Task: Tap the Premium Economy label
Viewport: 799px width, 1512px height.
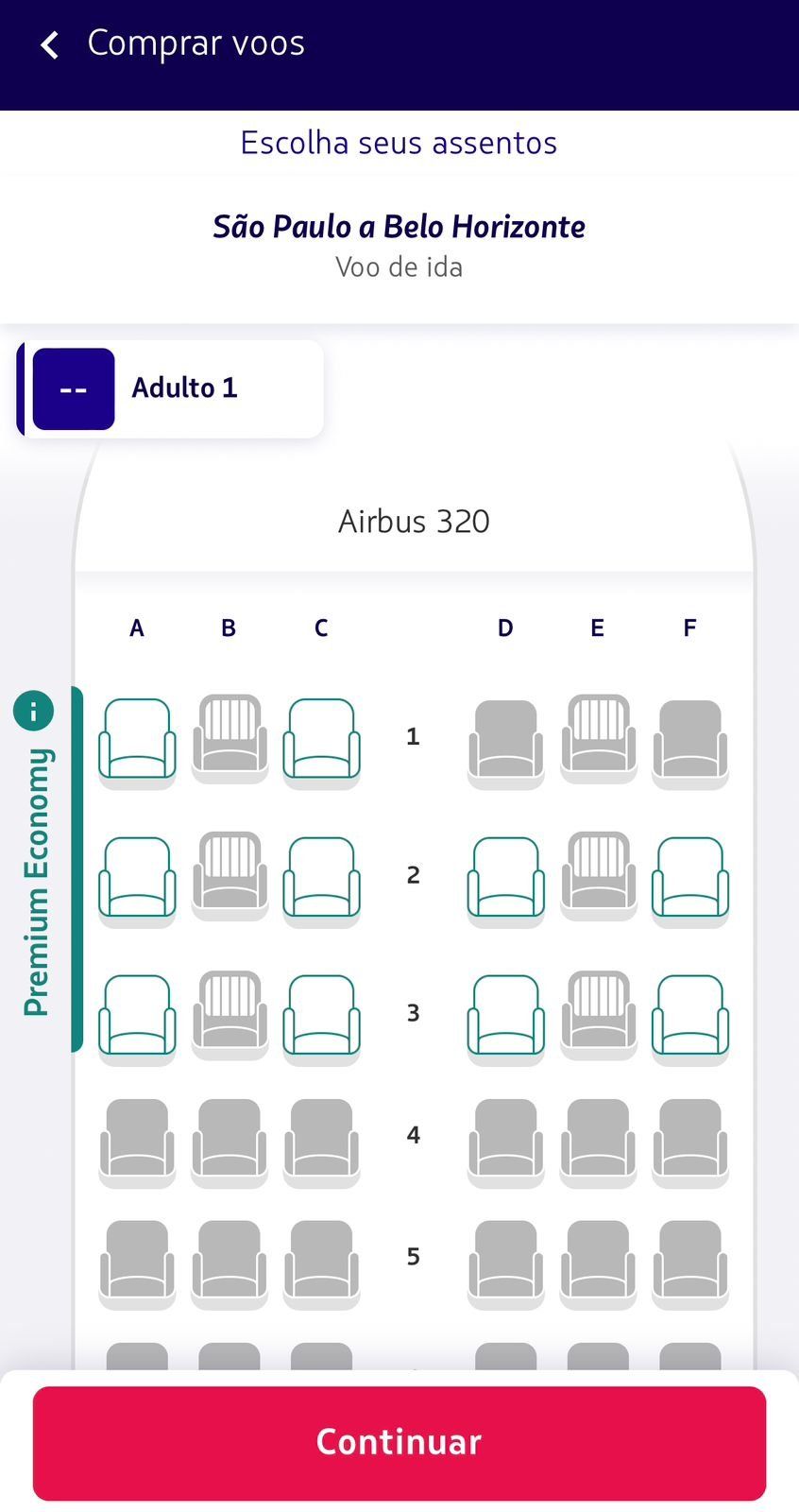Action: coord(37,882)
